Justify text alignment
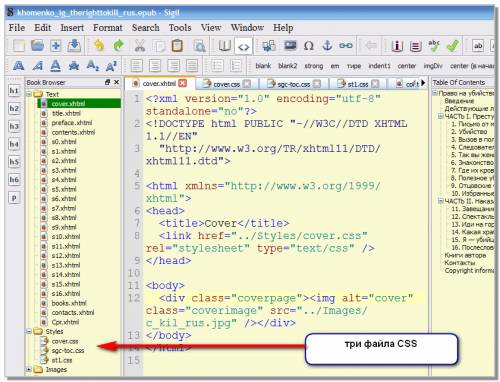 [x=192, y=66]
